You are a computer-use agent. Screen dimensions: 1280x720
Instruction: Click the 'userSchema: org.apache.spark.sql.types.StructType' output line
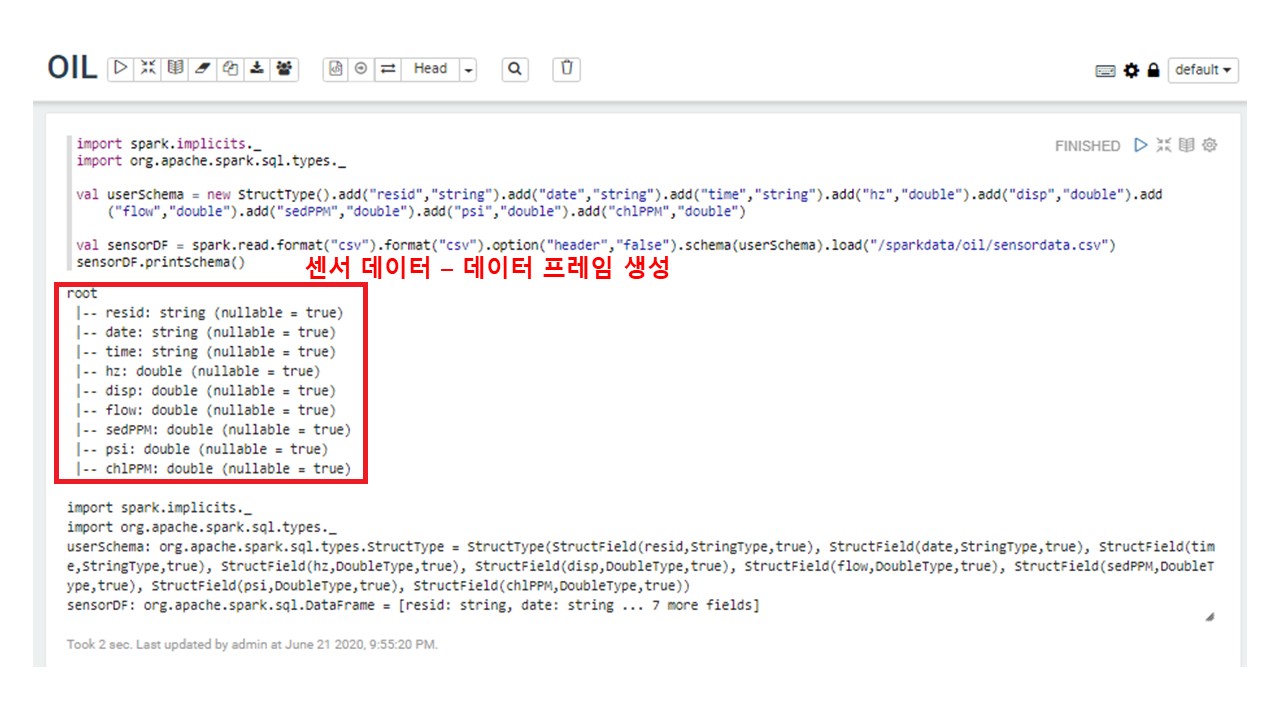point(641,566)
